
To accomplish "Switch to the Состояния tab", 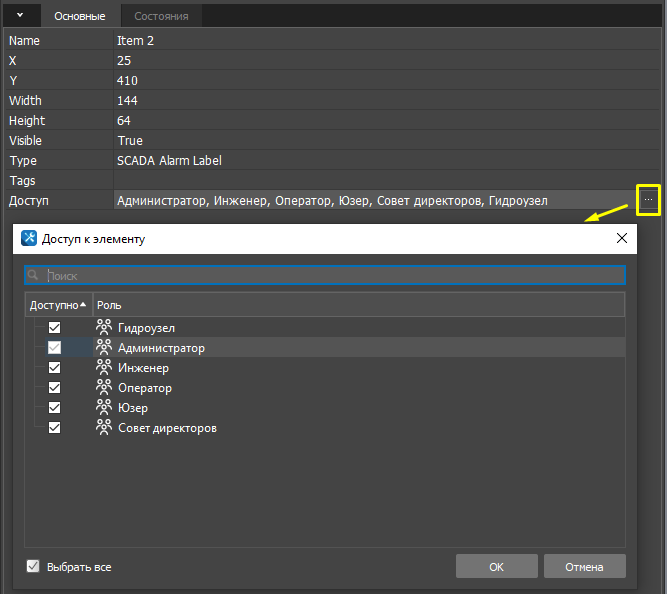I will (x=162, y=16).
